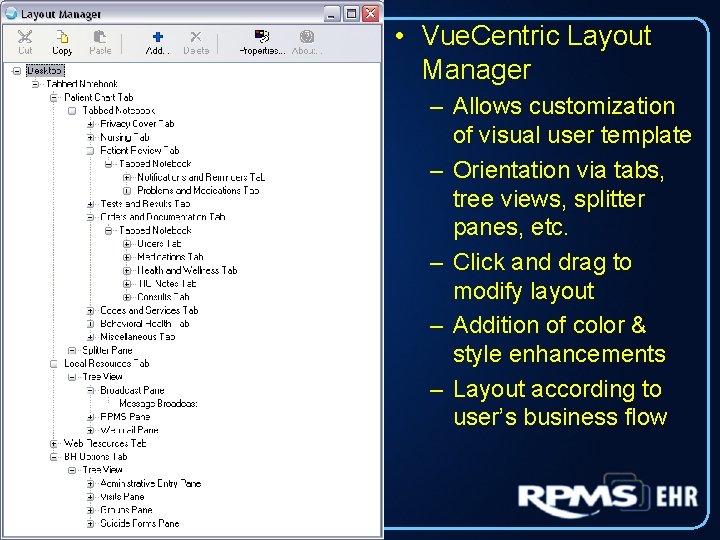Expand the Tests and Results Tab node
The height and width of the screenshot is (540, 720).
pyautogui.click(x=90, y=204)
